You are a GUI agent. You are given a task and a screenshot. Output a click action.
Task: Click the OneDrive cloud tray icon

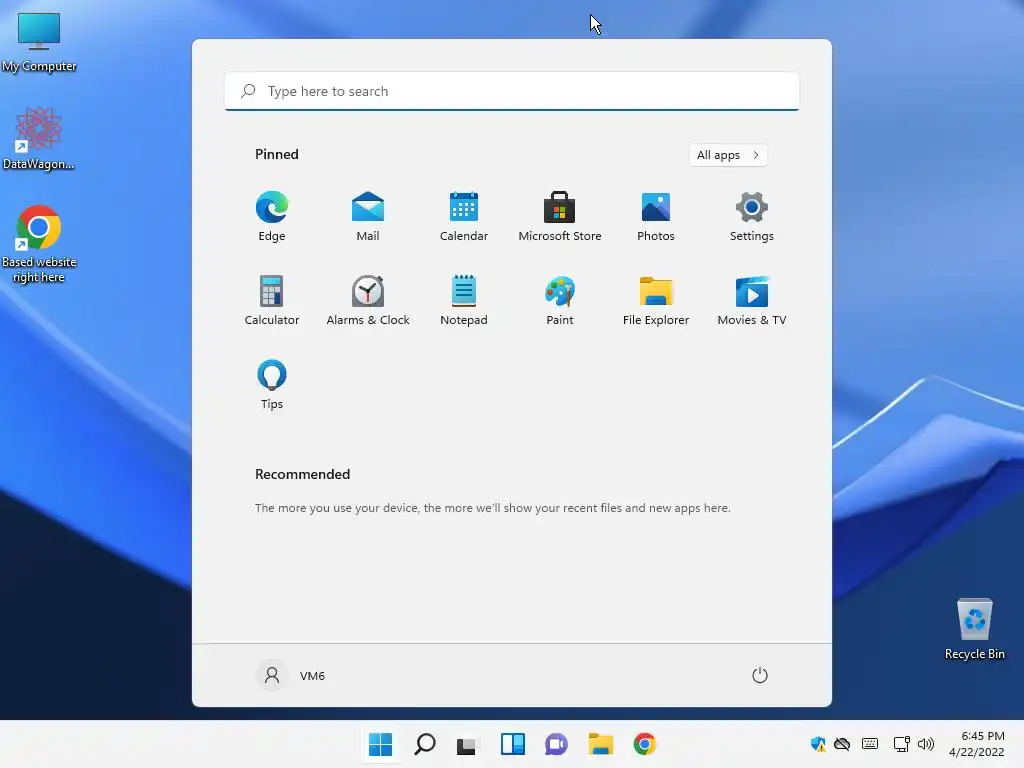pyautogui.click(x=842, y=744)
